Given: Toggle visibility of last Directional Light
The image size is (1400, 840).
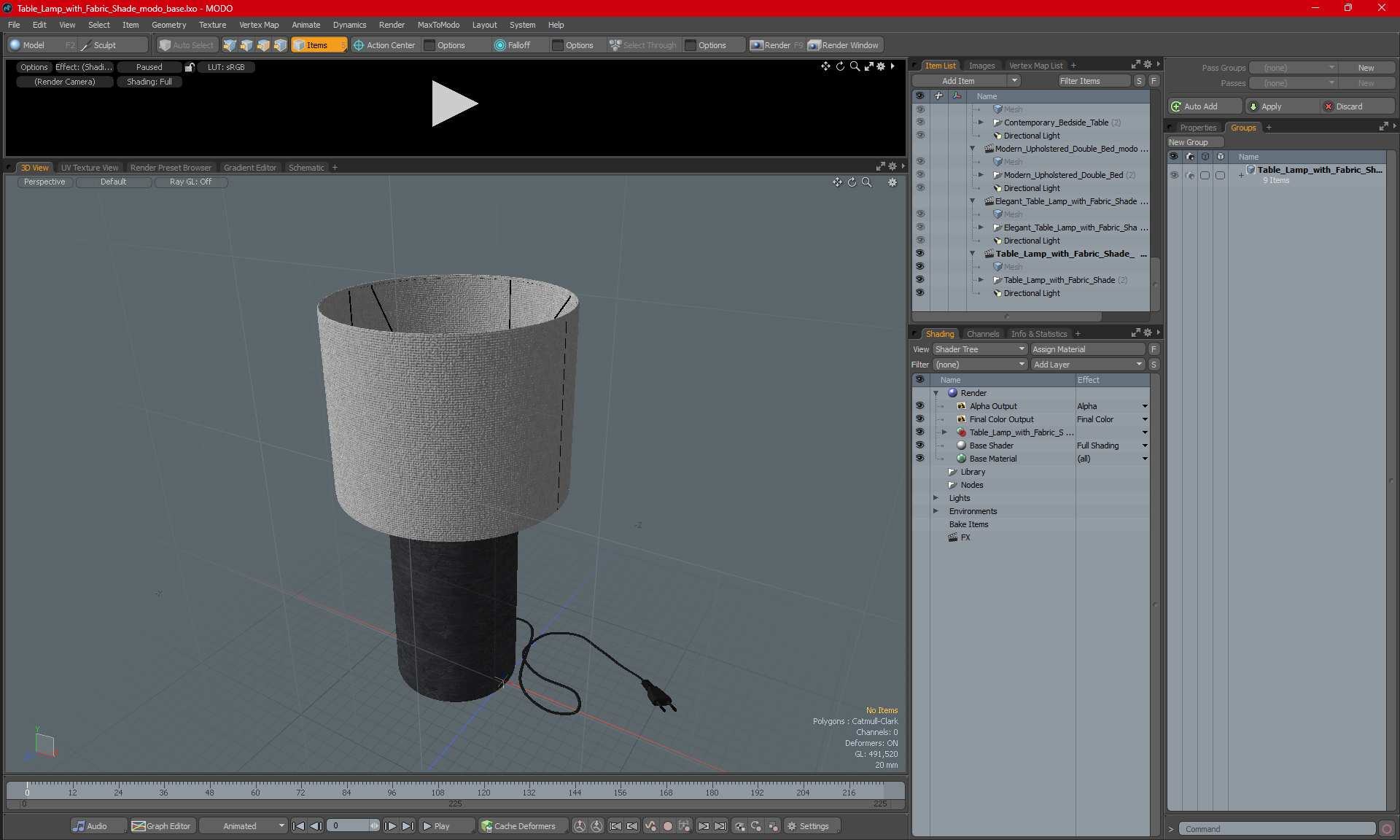Looking at the screenshot, I should pyautogui.click(x=919, y=293).
